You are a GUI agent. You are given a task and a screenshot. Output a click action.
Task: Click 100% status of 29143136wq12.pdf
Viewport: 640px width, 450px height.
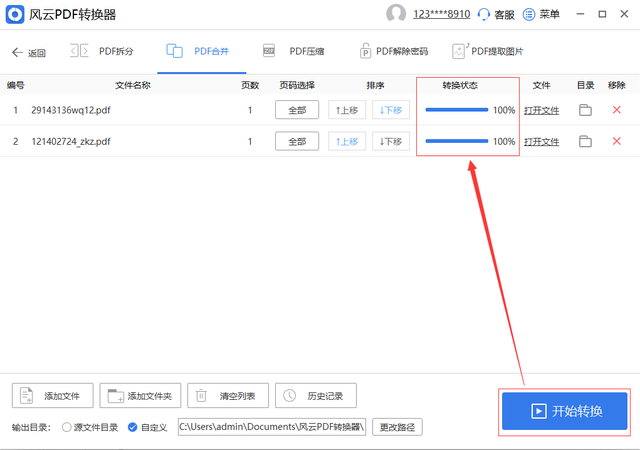pyautogui.click(x=504, y=110)
